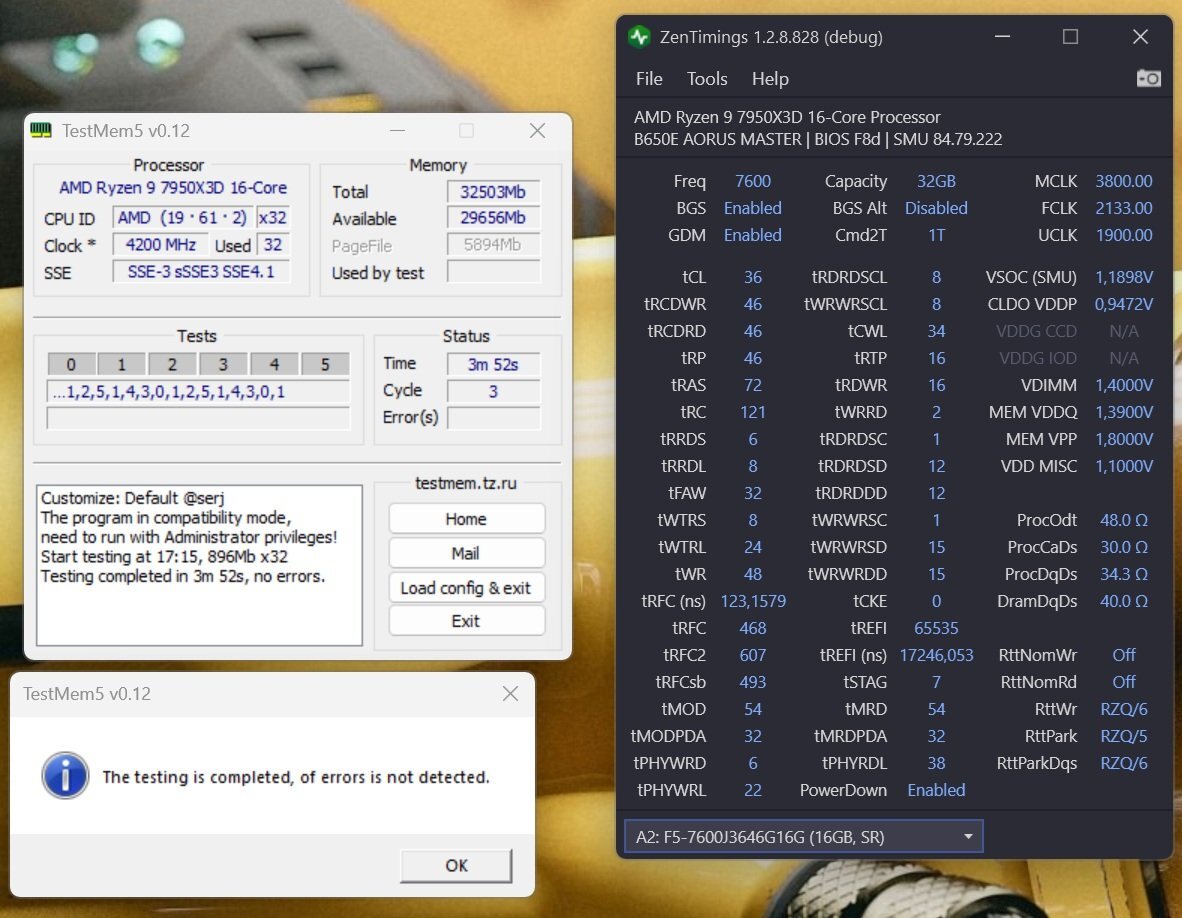The height and width of the screenshot is (918, 1182).
Task: Close the ZenTimings window
Action: click(1141, 37)
